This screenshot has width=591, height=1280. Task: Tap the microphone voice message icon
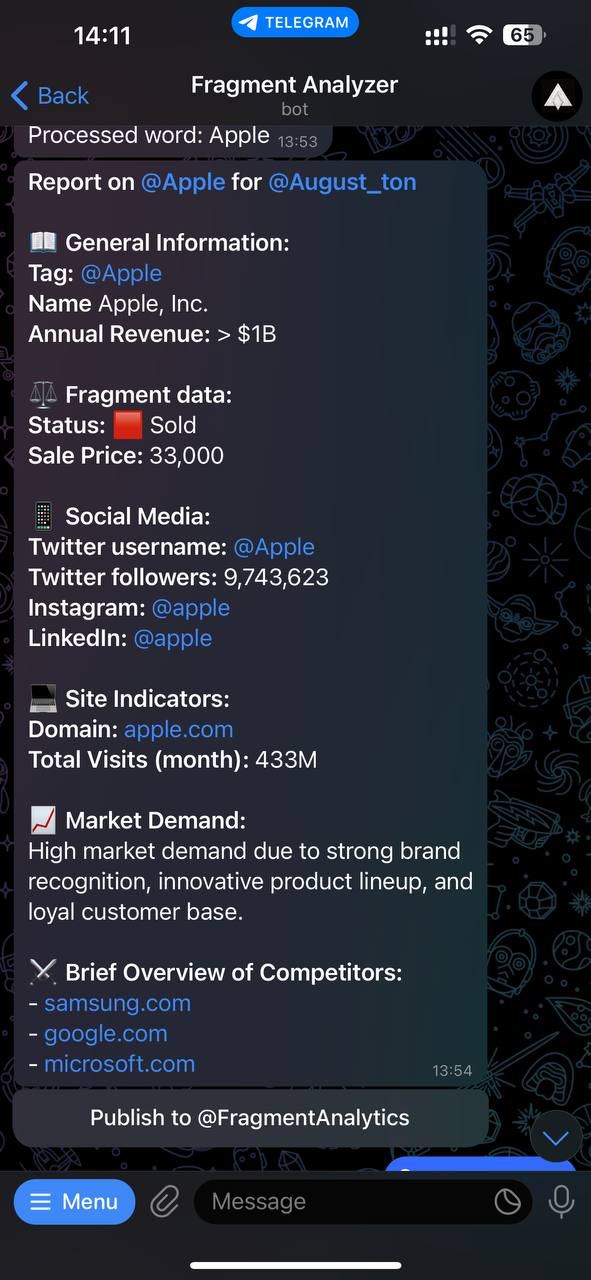coord(561,1201)
